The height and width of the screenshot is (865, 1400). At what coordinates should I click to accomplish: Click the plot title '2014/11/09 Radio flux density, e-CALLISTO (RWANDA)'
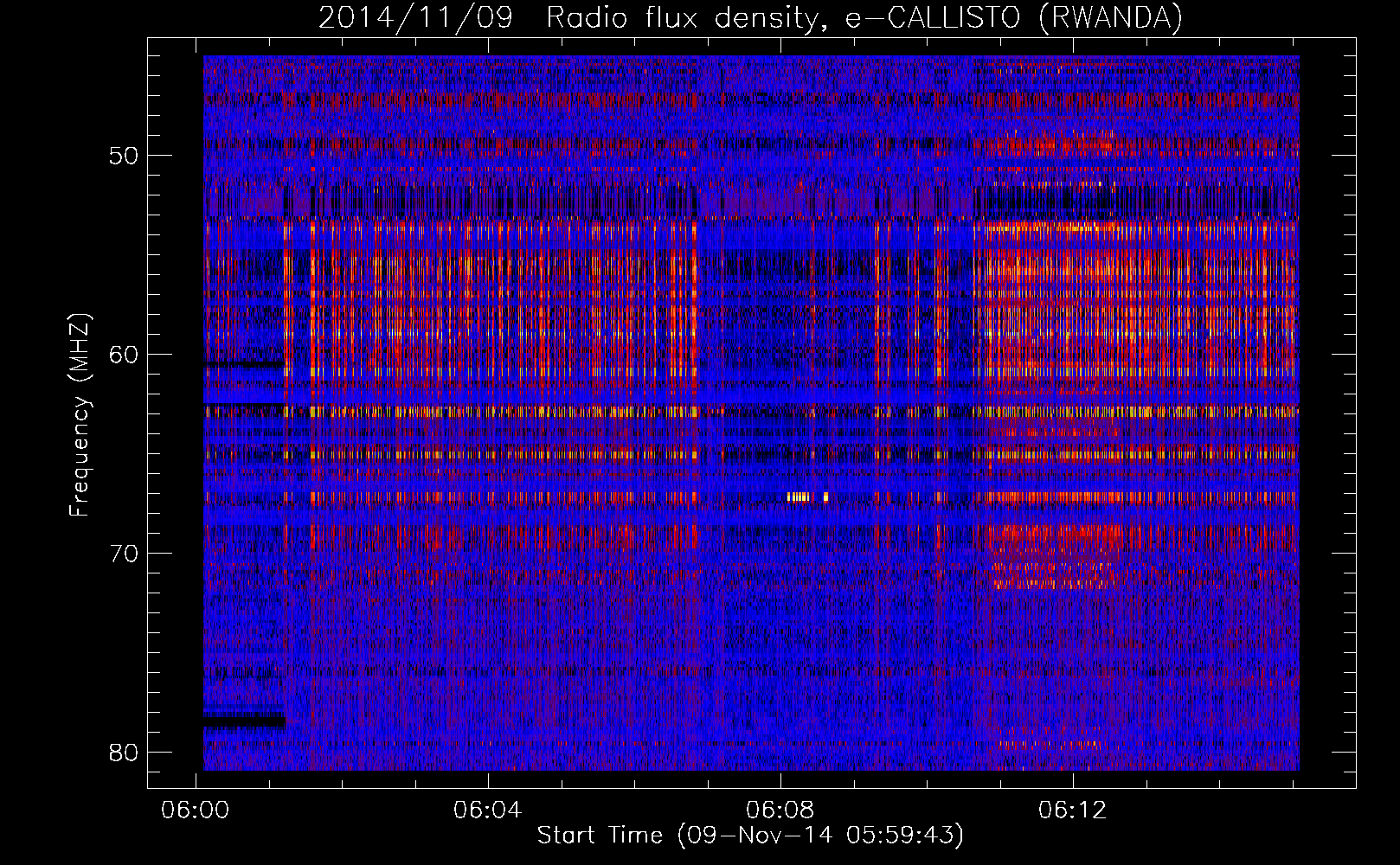coord(750,17)
